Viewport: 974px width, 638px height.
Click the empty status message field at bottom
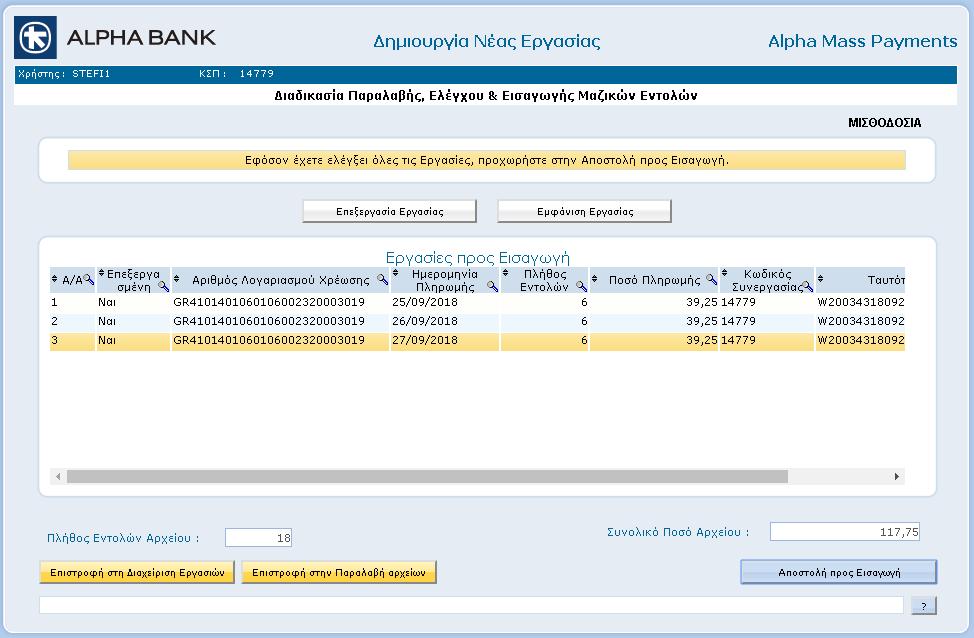(471, 605)
